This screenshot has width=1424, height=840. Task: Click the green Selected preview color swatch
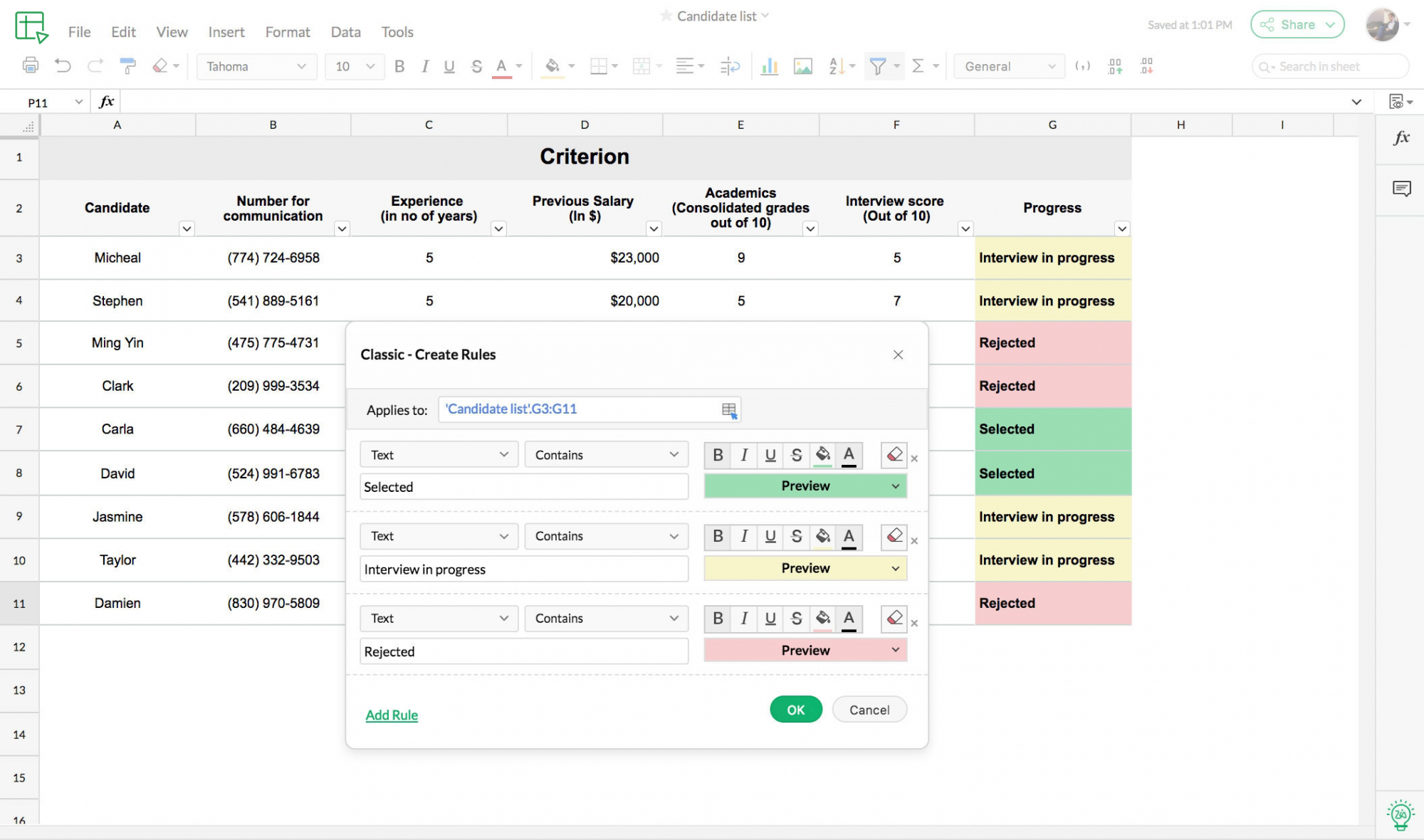click(x=805, y=486)
